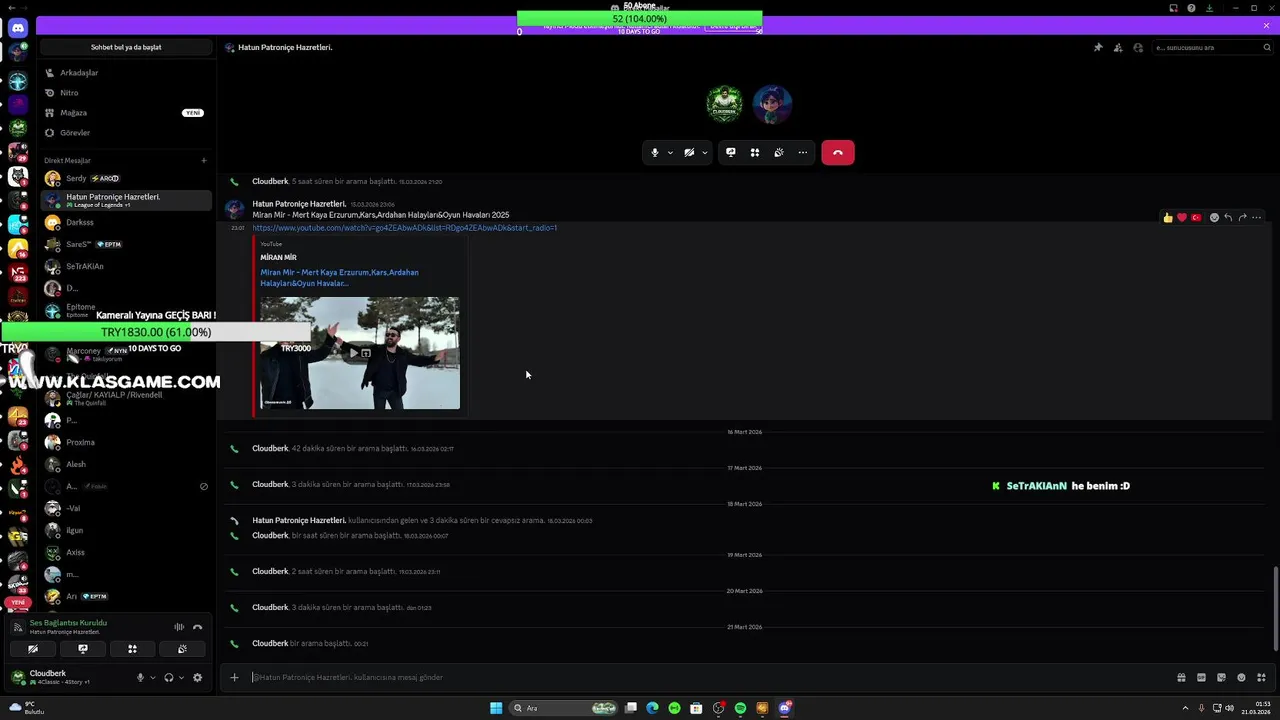Create new direct message plus button
The image size is (1280, 720).
click(203, 160)
